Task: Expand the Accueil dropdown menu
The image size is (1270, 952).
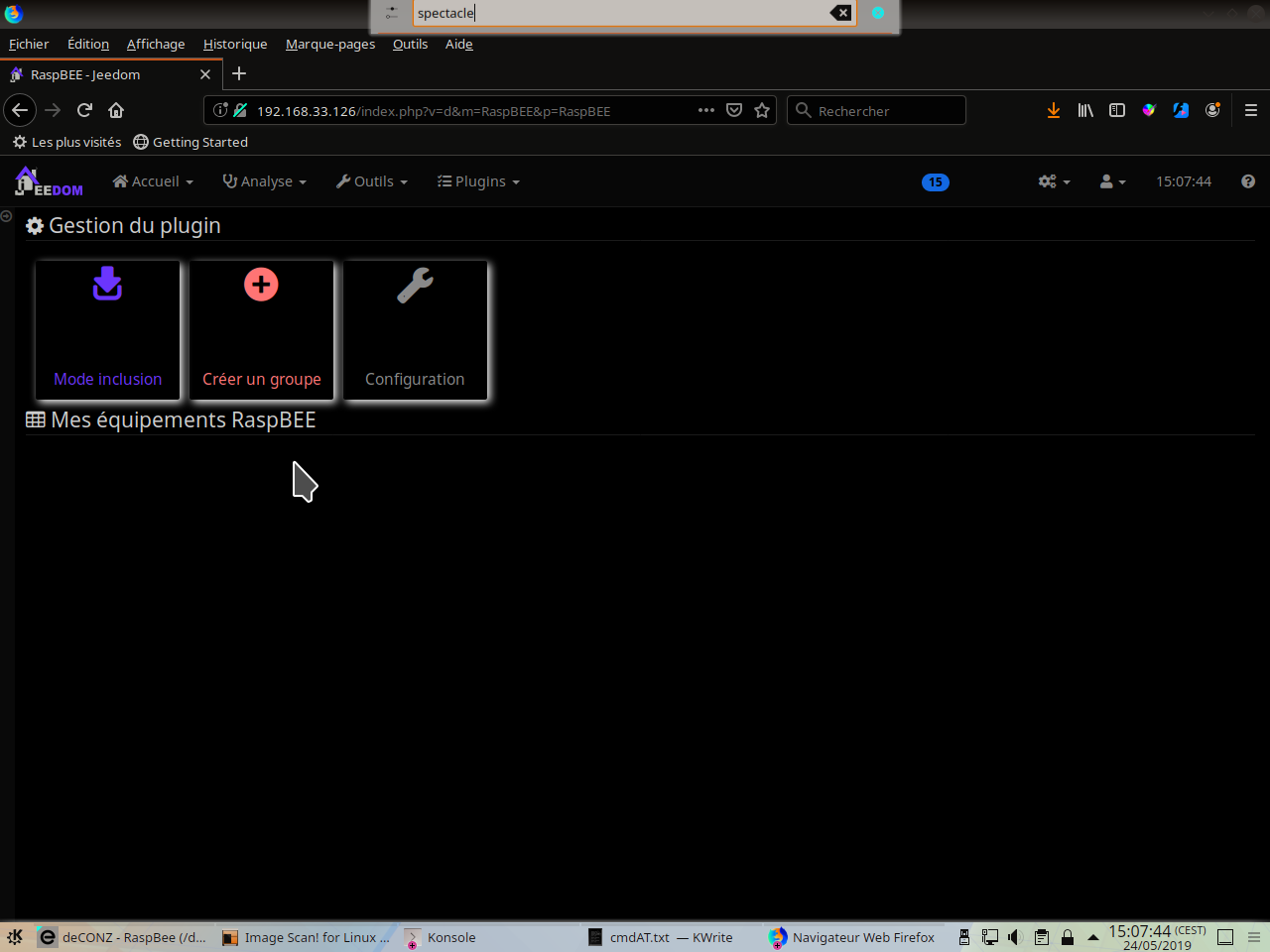Action: [x=153, y=181]
